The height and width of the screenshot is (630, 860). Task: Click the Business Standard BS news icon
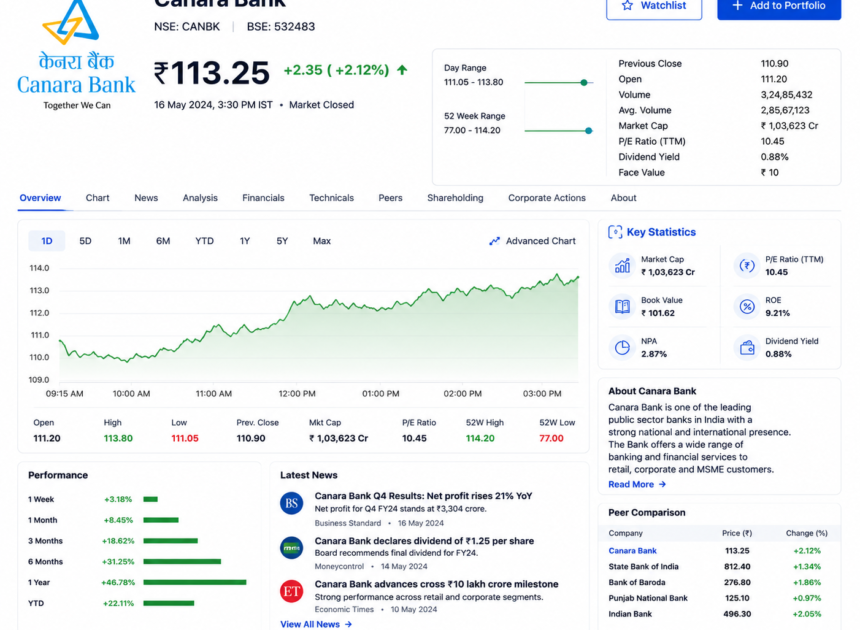point(291,503)
